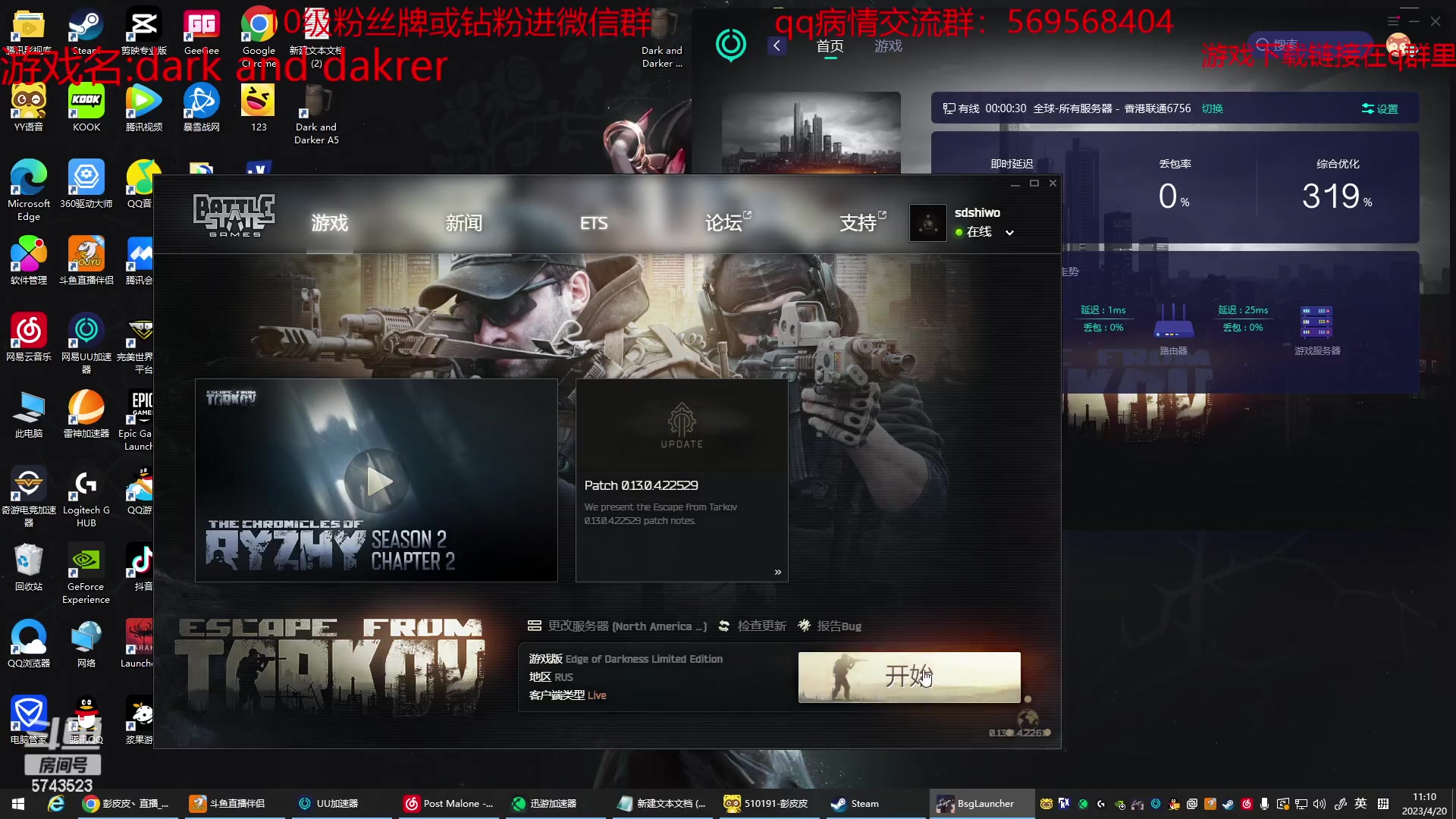Click 切换 to switch accelerator server

pos(1212,108)
